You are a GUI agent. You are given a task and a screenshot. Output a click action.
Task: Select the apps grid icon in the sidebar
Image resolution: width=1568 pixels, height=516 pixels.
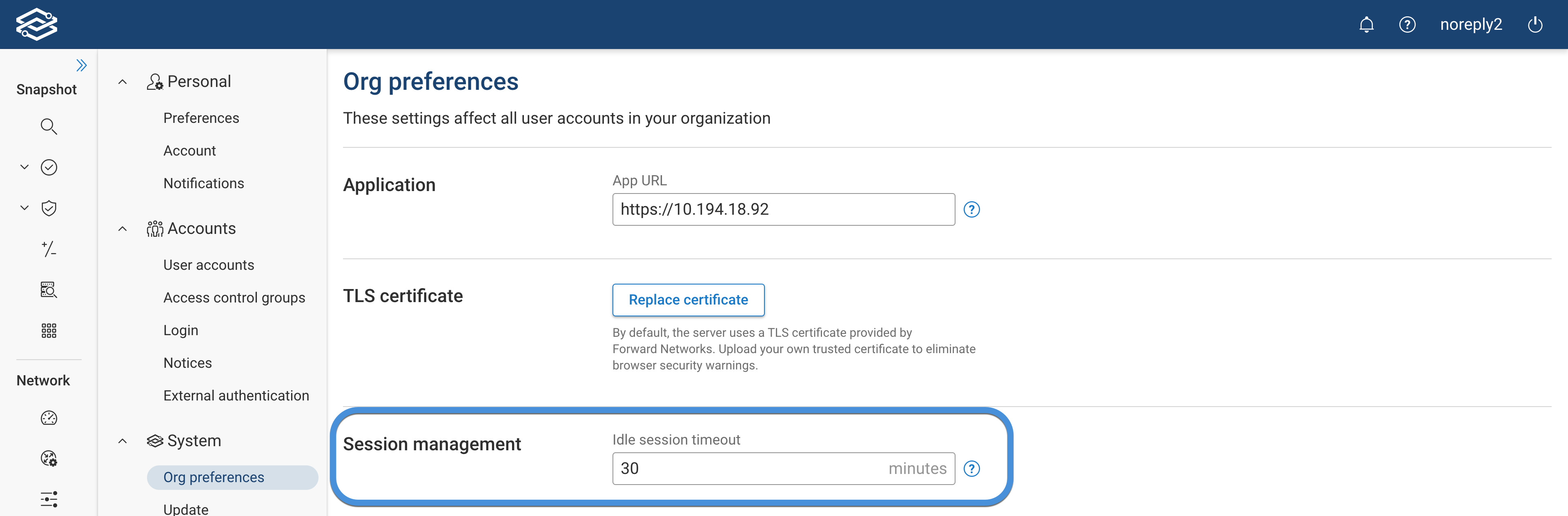click(49, 330)
